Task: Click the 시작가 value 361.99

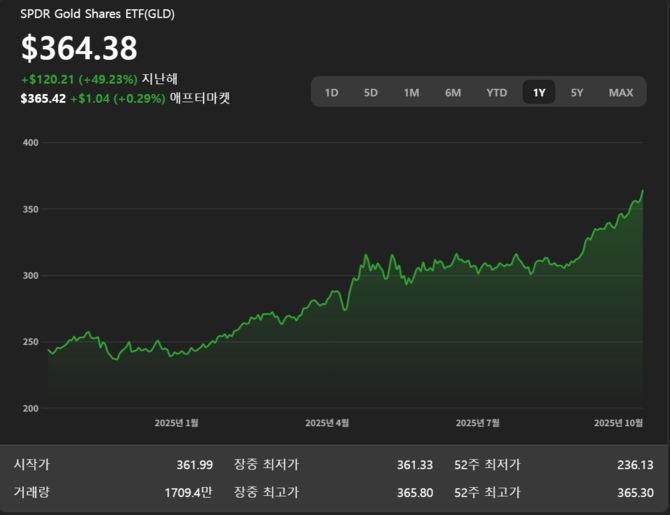Action: tap(194, 465)
